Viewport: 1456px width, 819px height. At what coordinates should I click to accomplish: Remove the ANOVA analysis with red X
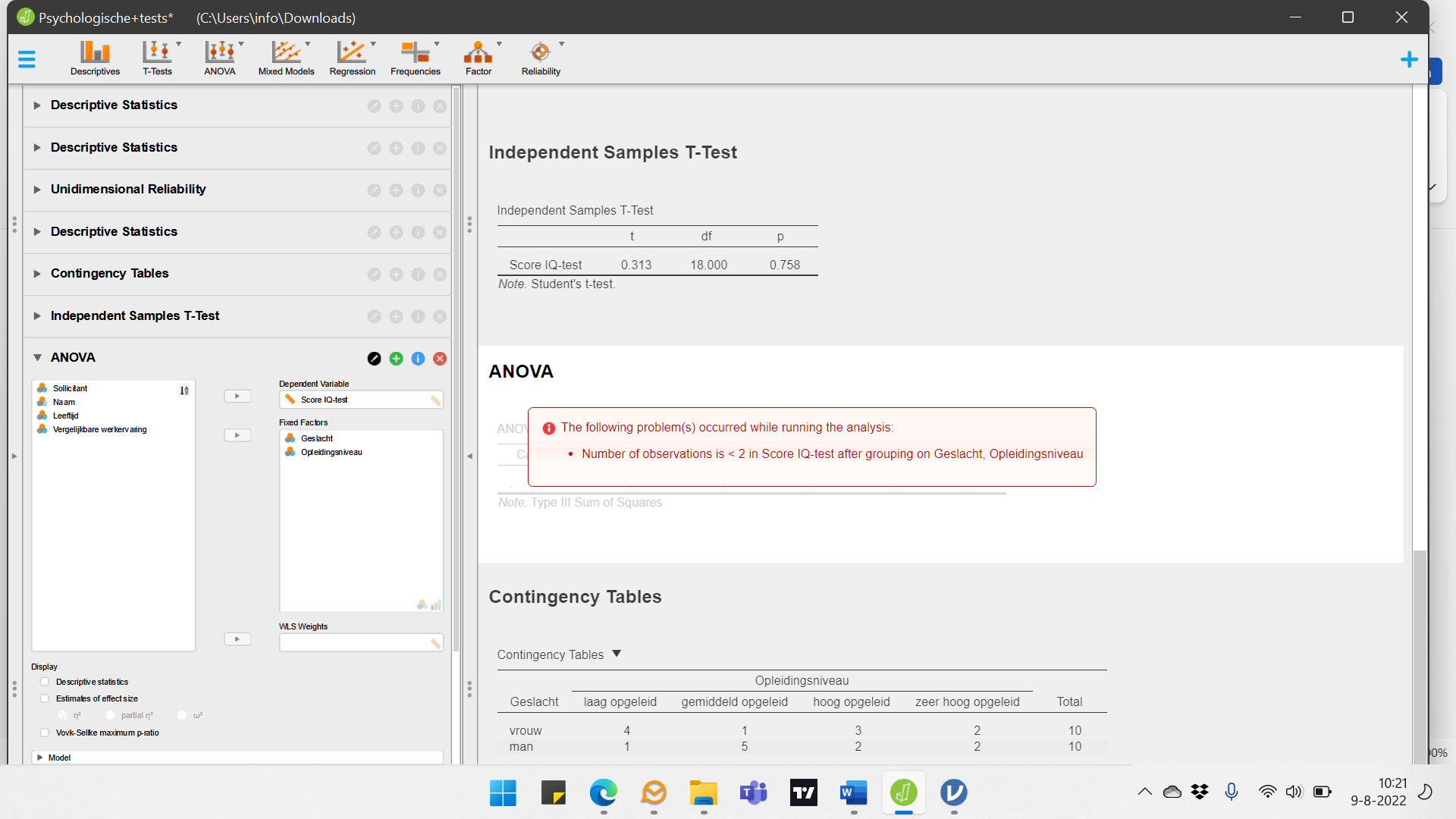tap(440, 359)
